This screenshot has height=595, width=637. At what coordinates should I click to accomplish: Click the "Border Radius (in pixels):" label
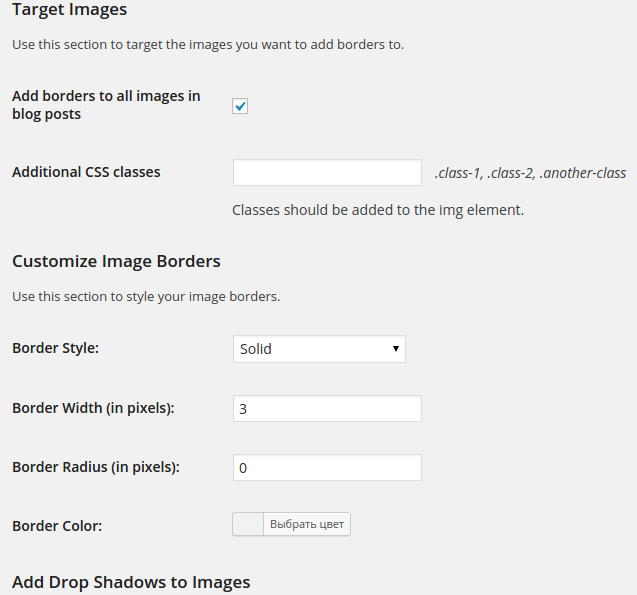pyautogui.click(x=96, y=467)
